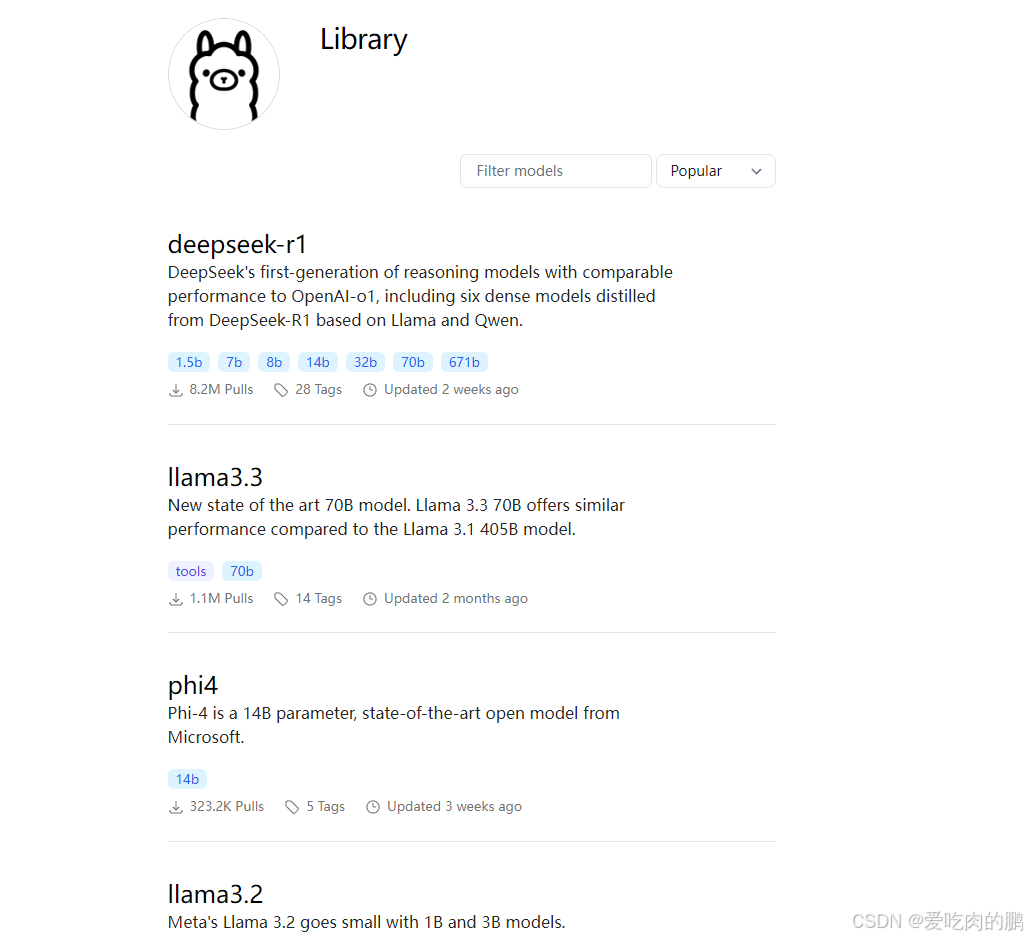The image size is (1027, 939).
Task: Click the clock icon beside Updated 2 weeks ago
Action: [x=370, y=390]
